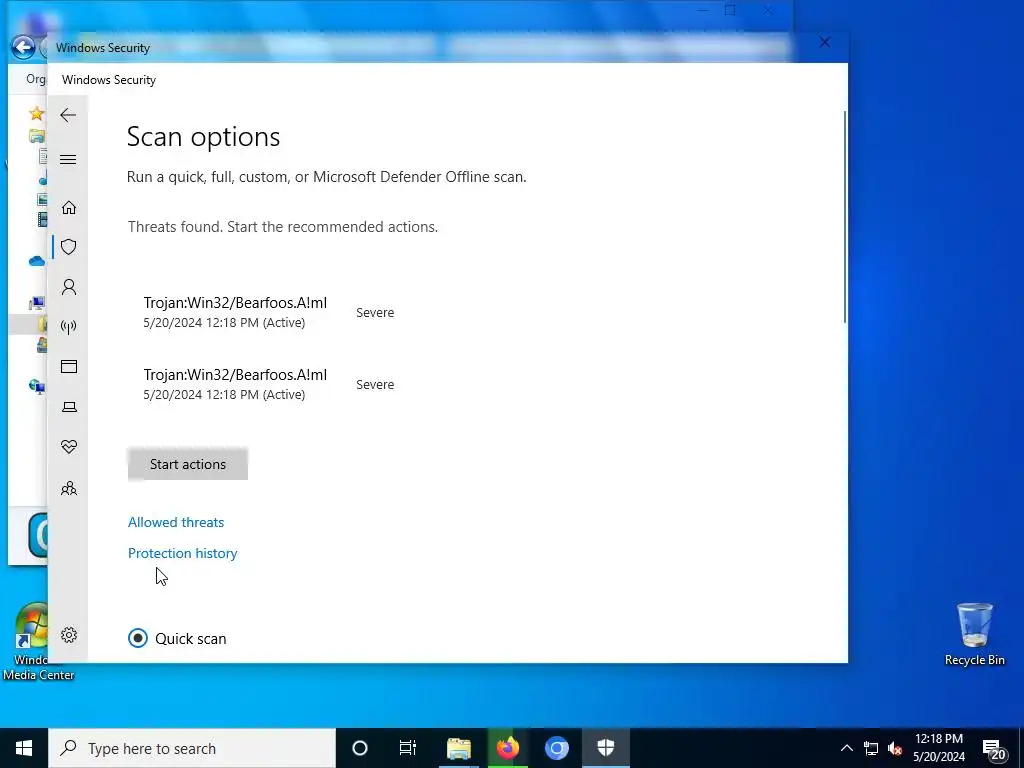
Task: Open Device performance & health heart icon
Action: point(69,447)
